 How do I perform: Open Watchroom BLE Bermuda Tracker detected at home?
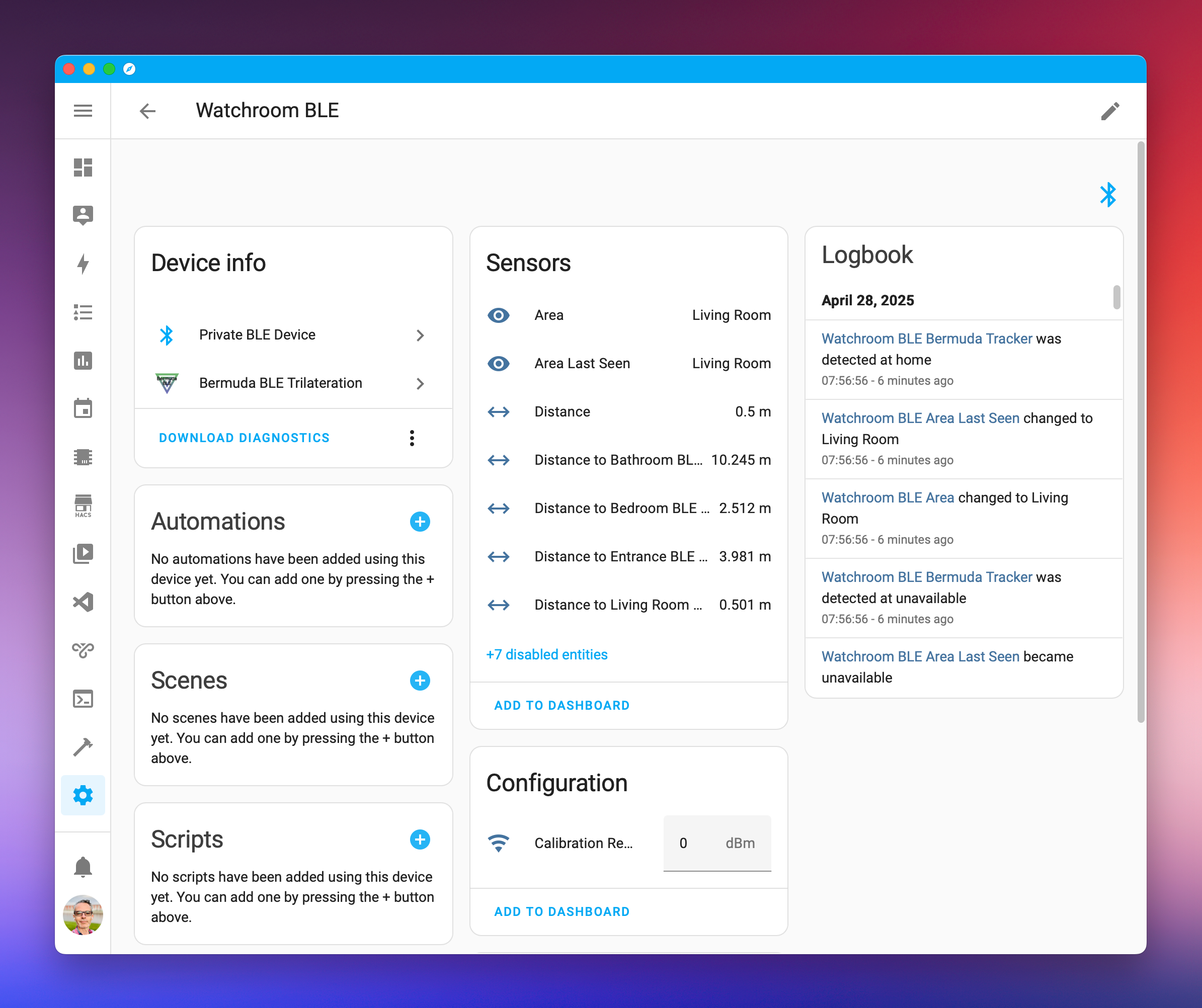point(927,339)
